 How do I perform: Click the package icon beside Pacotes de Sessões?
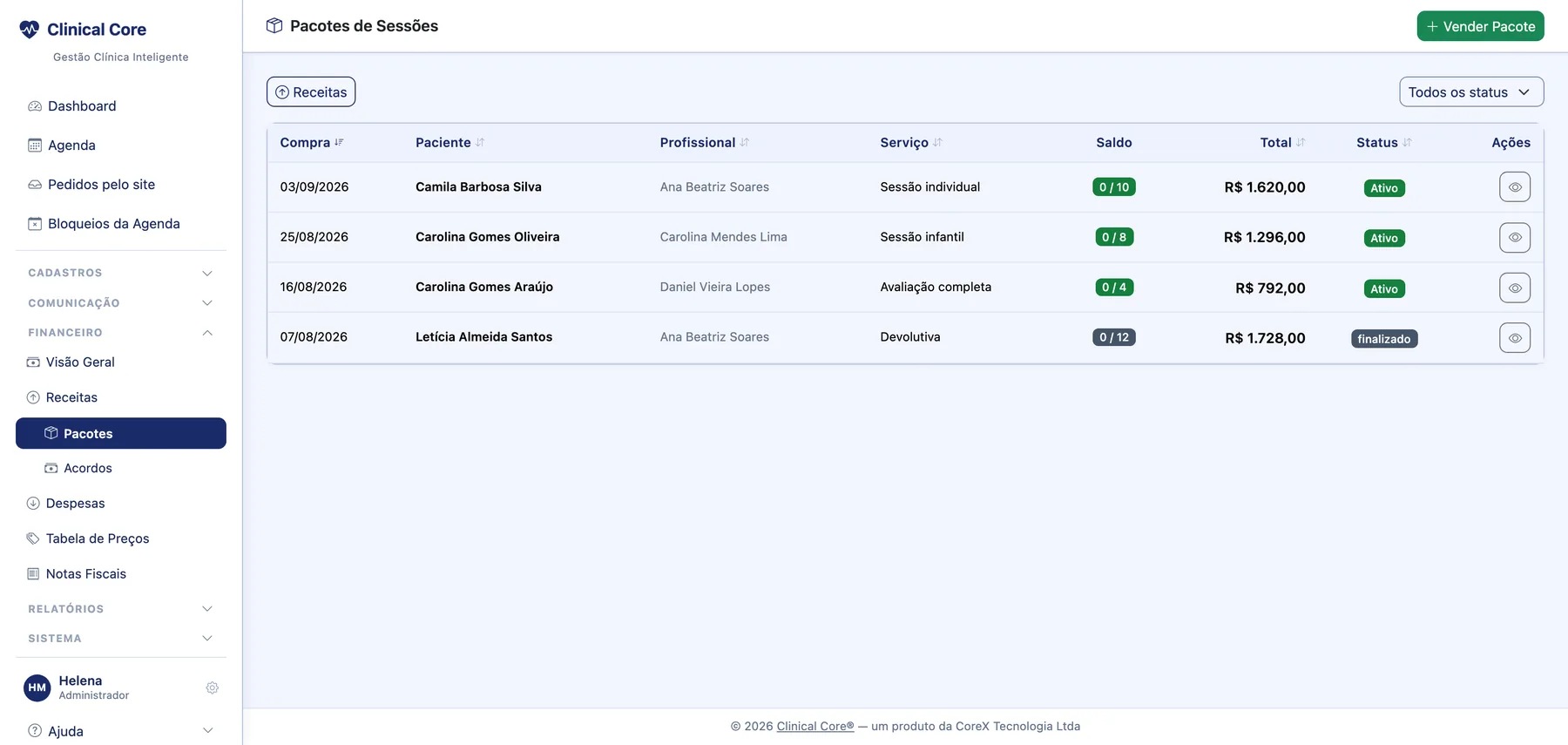pos(274,26)
